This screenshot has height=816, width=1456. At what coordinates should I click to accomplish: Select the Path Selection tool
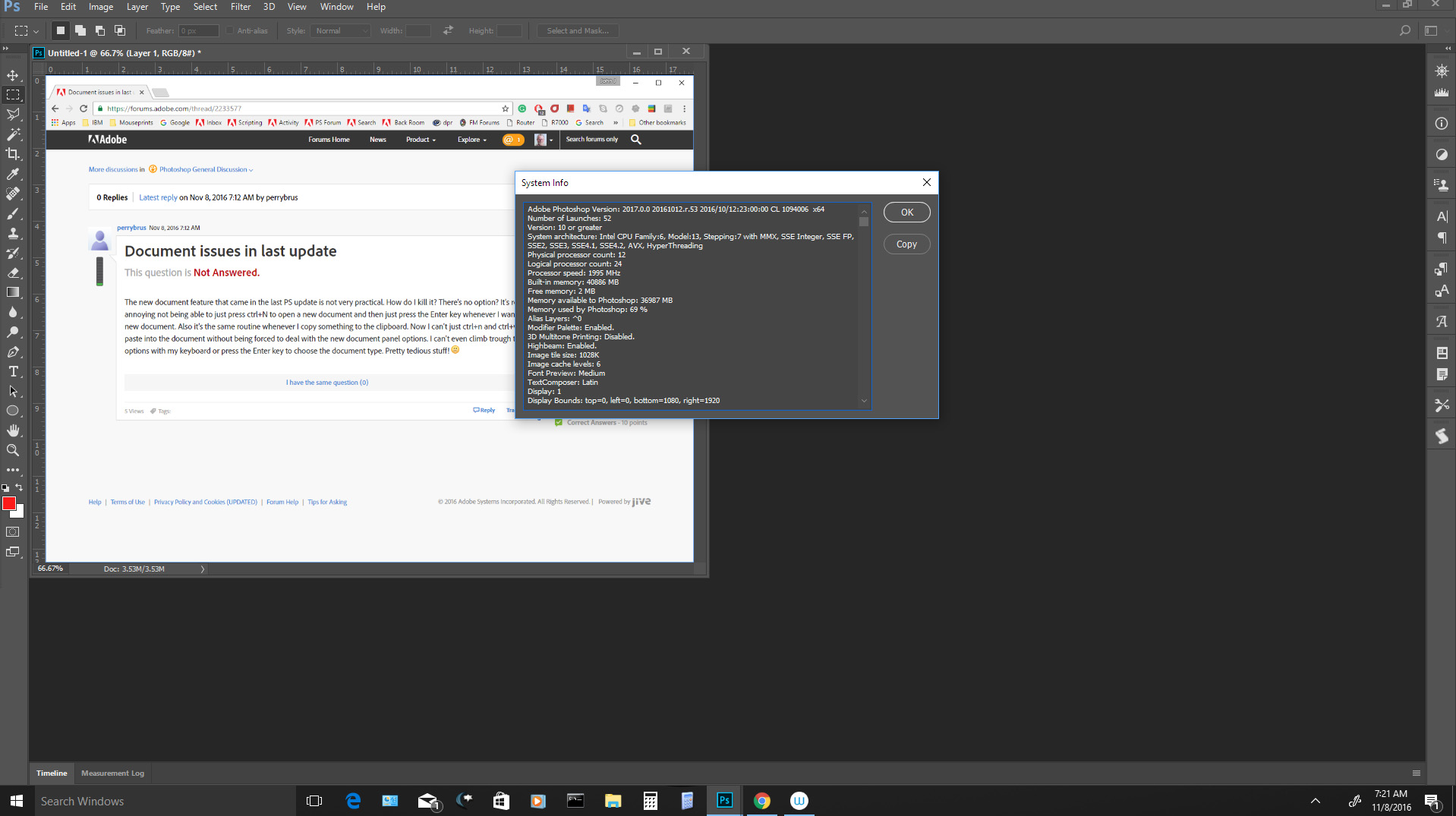click(13, 391)
